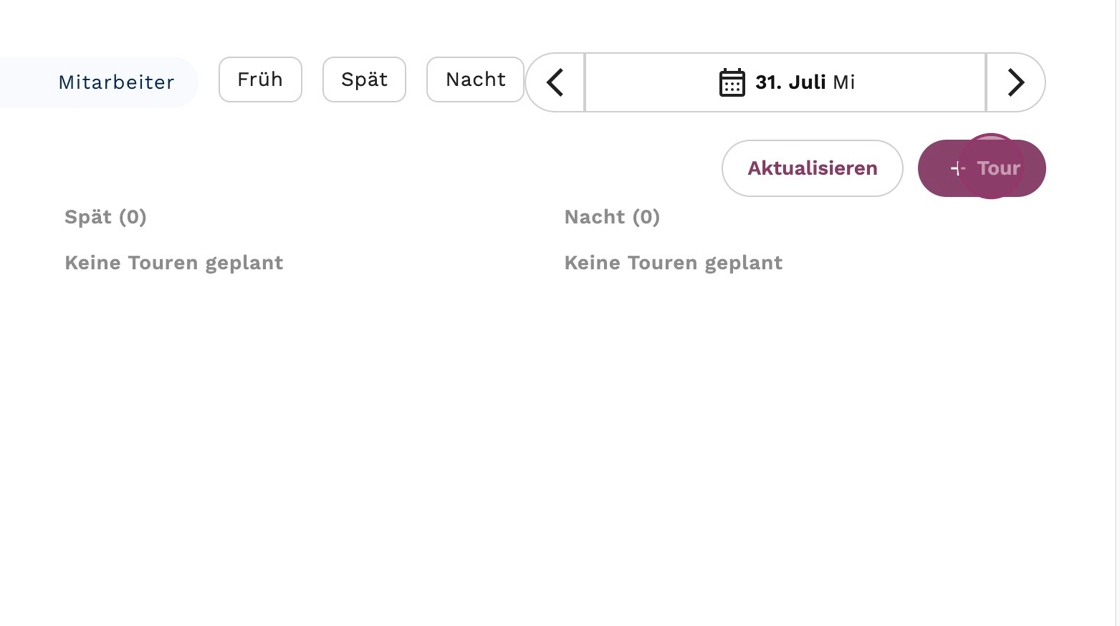
Task: Click the plus icon on Tour button
Action: (x=957, y=169)
